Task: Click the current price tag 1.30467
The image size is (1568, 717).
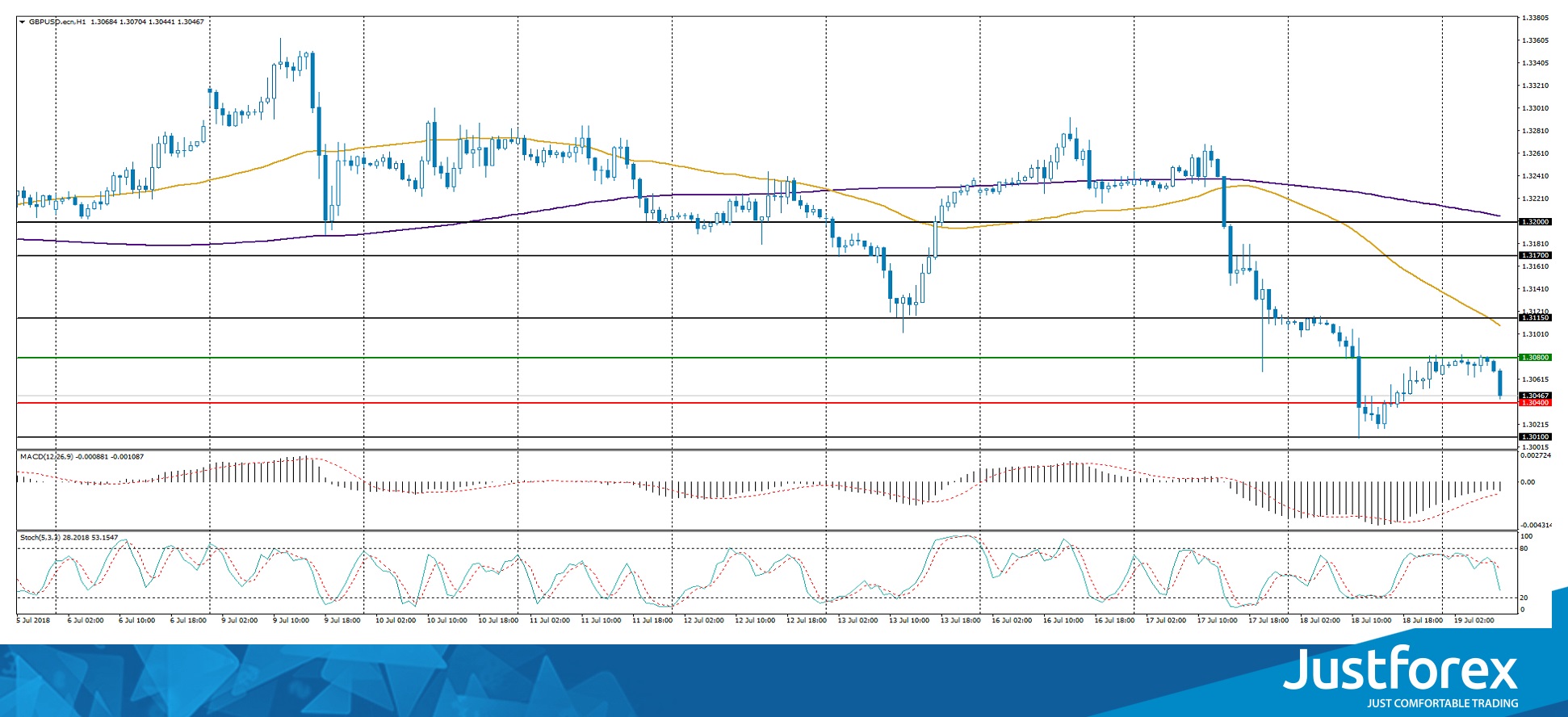Action: click(x=1535, y=396)
